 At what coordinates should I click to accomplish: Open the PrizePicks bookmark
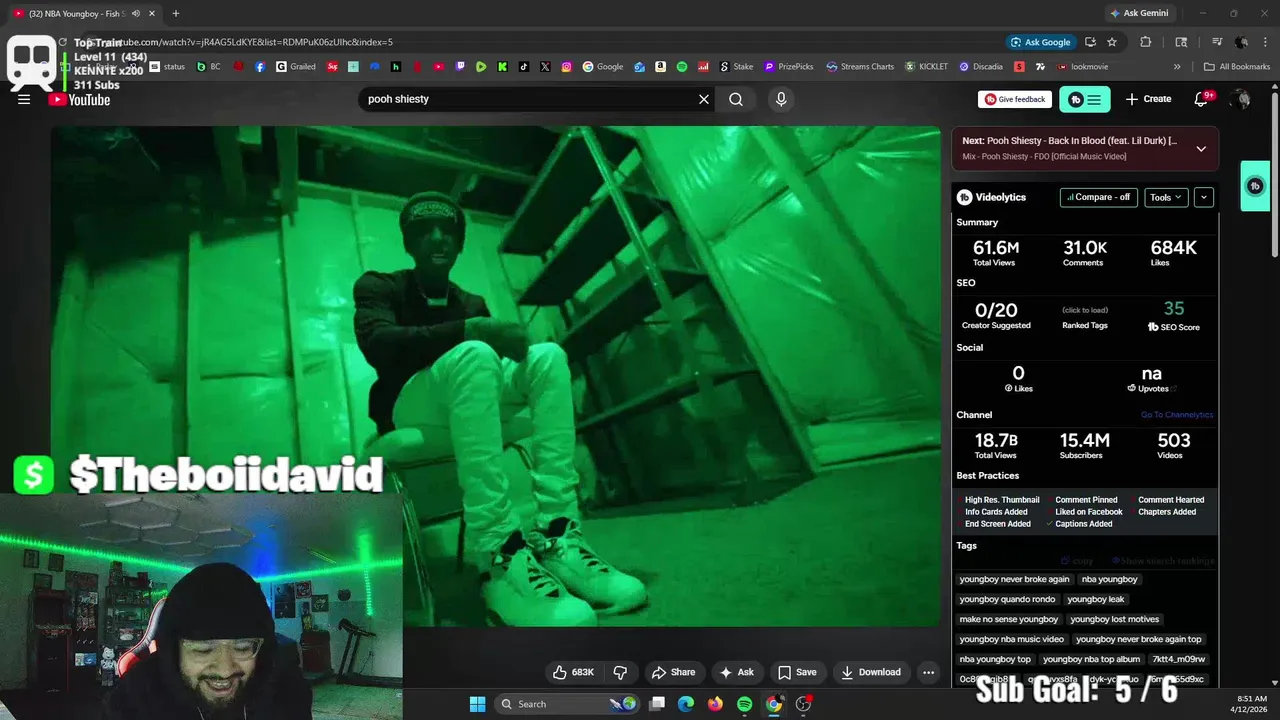[x=788, y=67]
